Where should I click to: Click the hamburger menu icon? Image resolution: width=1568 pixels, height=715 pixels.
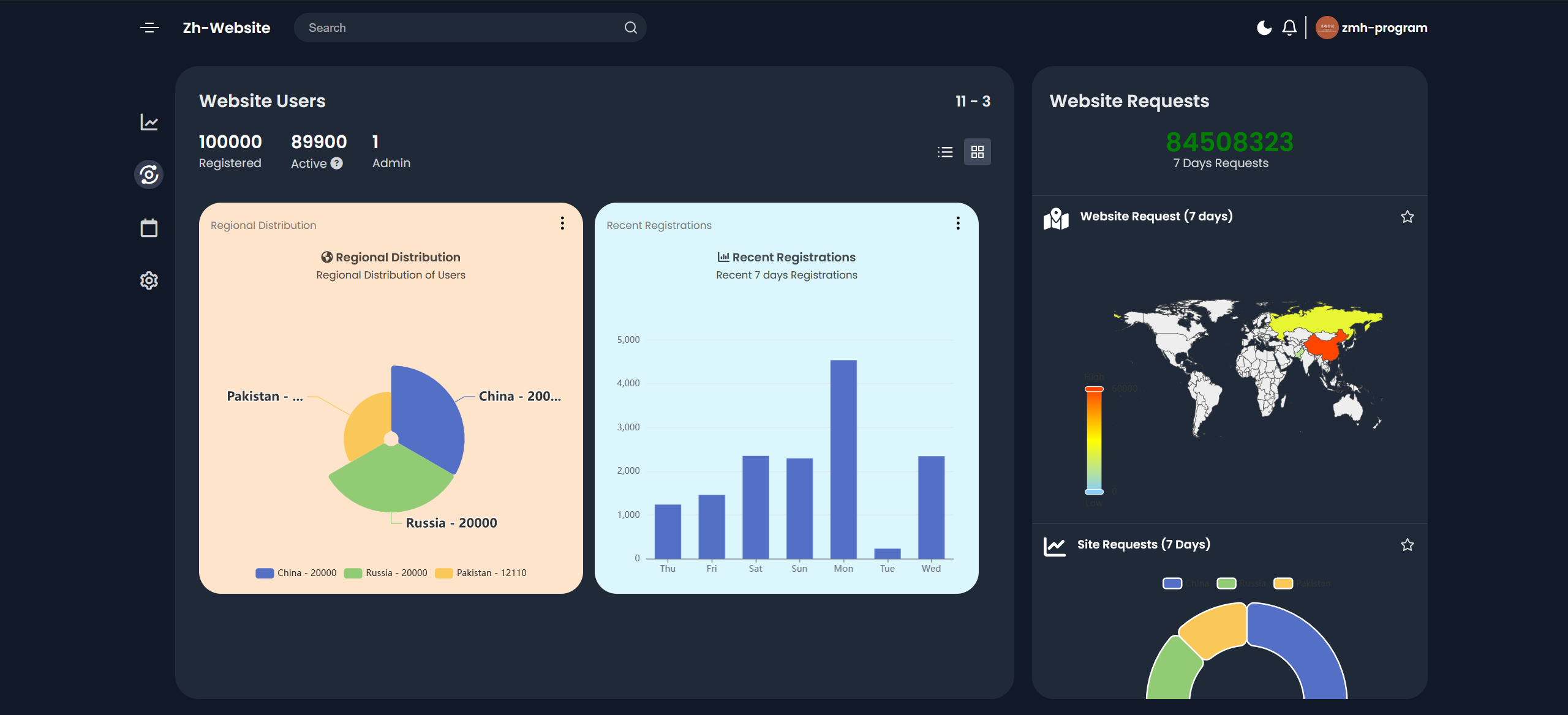pyautogui.click(x=149, y=28)
